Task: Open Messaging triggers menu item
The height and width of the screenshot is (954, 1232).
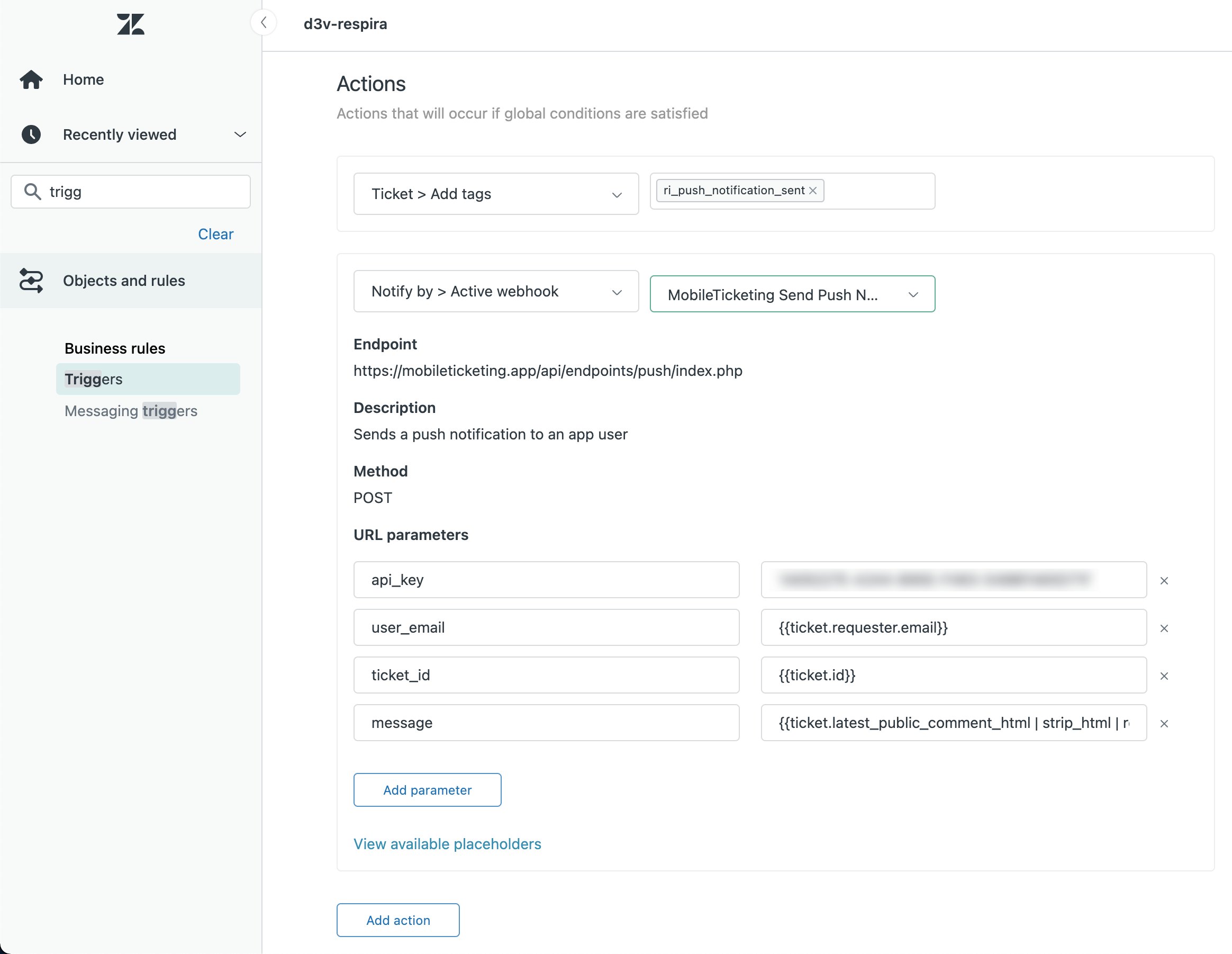Action: tap(131, 411)
